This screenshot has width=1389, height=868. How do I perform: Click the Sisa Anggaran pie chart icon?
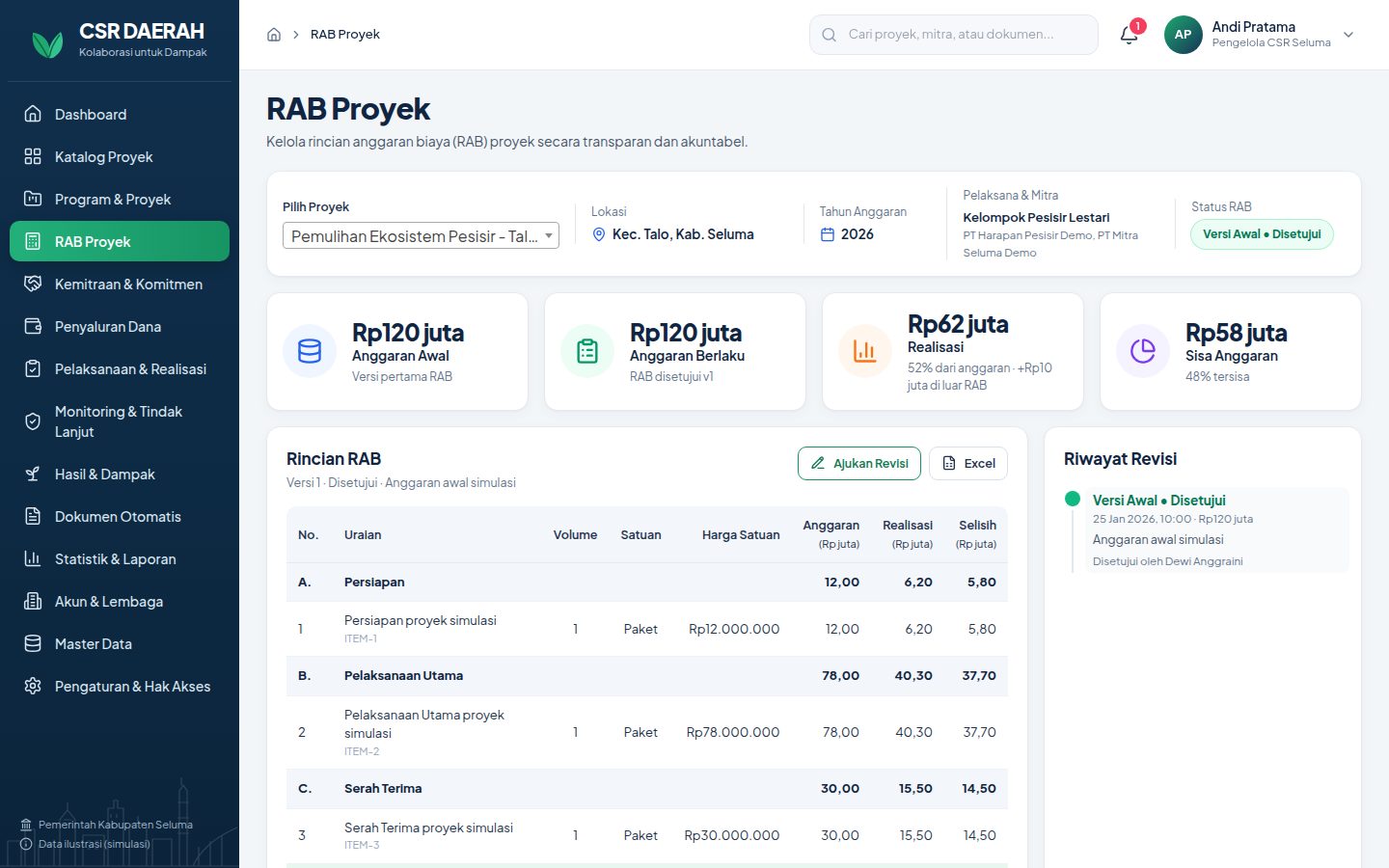click(1143, 351)
